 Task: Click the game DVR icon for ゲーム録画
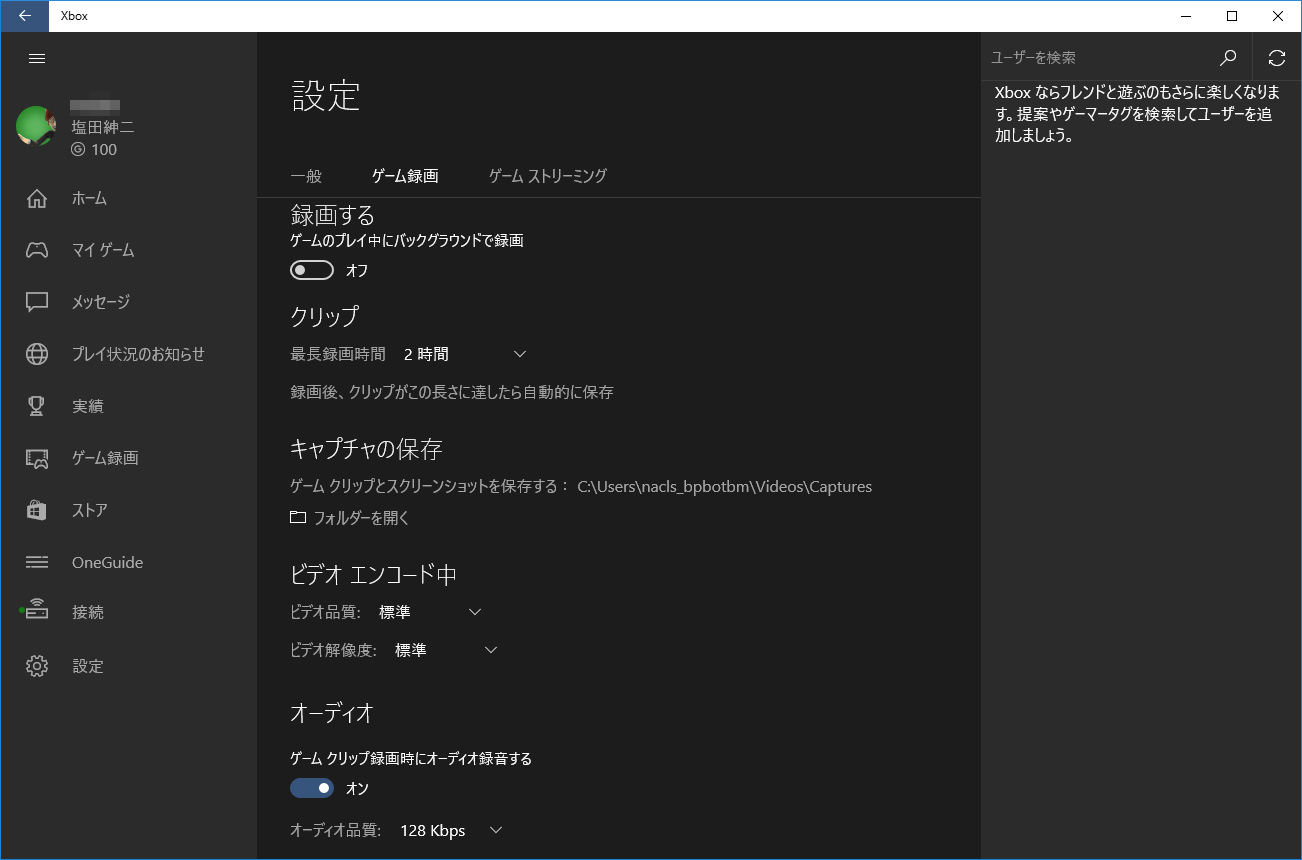click(37, 458)
